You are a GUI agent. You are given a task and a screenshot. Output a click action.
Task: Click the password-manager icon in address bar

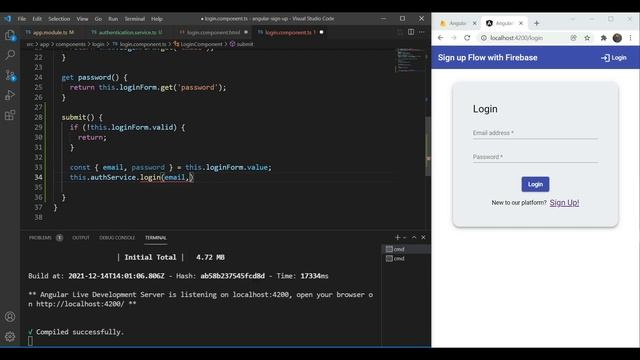tap(573, 38)
